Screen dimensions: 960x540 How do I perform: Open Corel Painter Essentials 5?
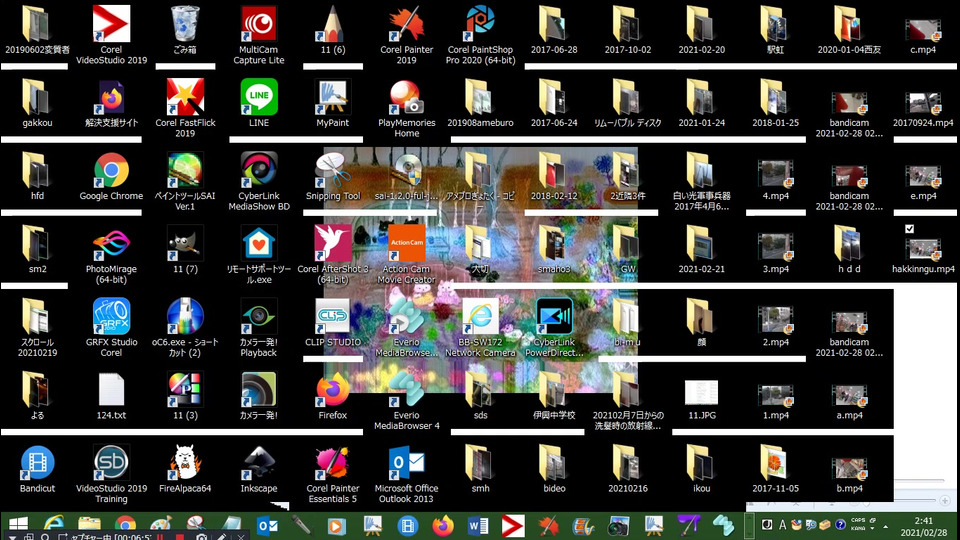pos(332,473)
